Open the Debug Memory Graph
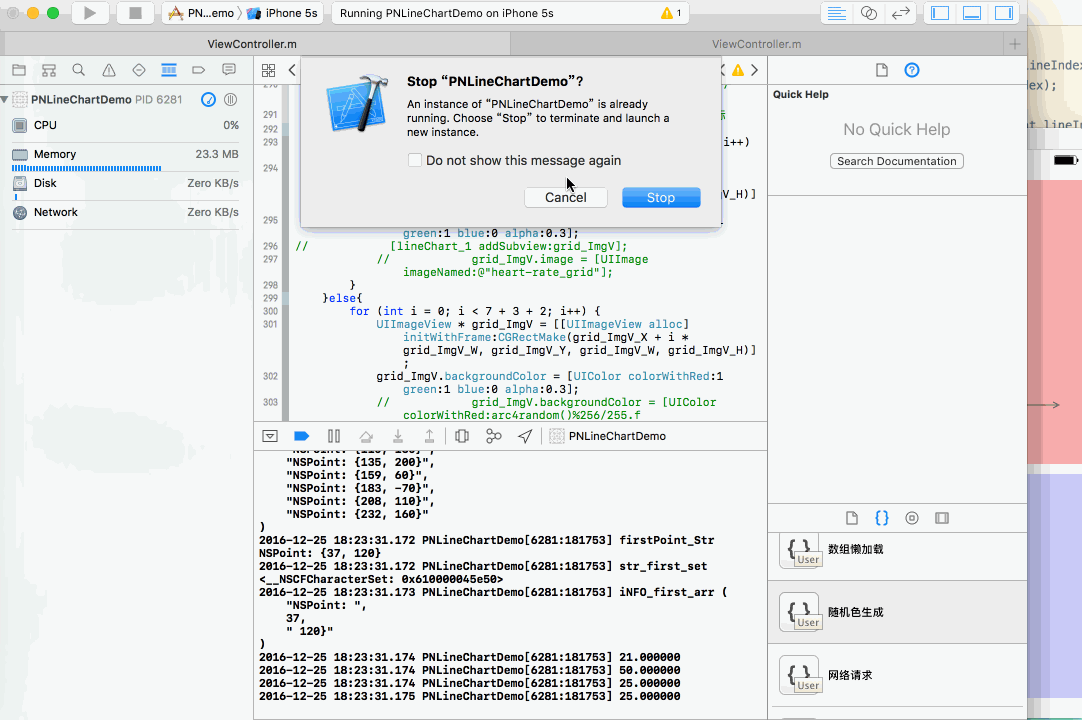The image size is (1082, 720). tap(493, 436)
